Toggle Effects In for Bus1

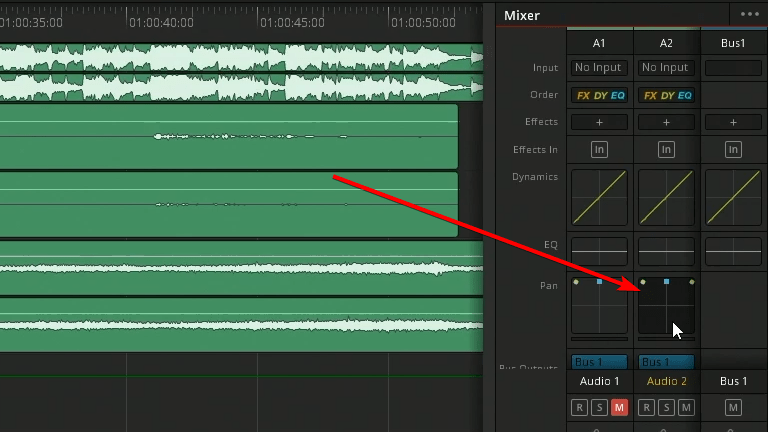(x=733, y=149)
